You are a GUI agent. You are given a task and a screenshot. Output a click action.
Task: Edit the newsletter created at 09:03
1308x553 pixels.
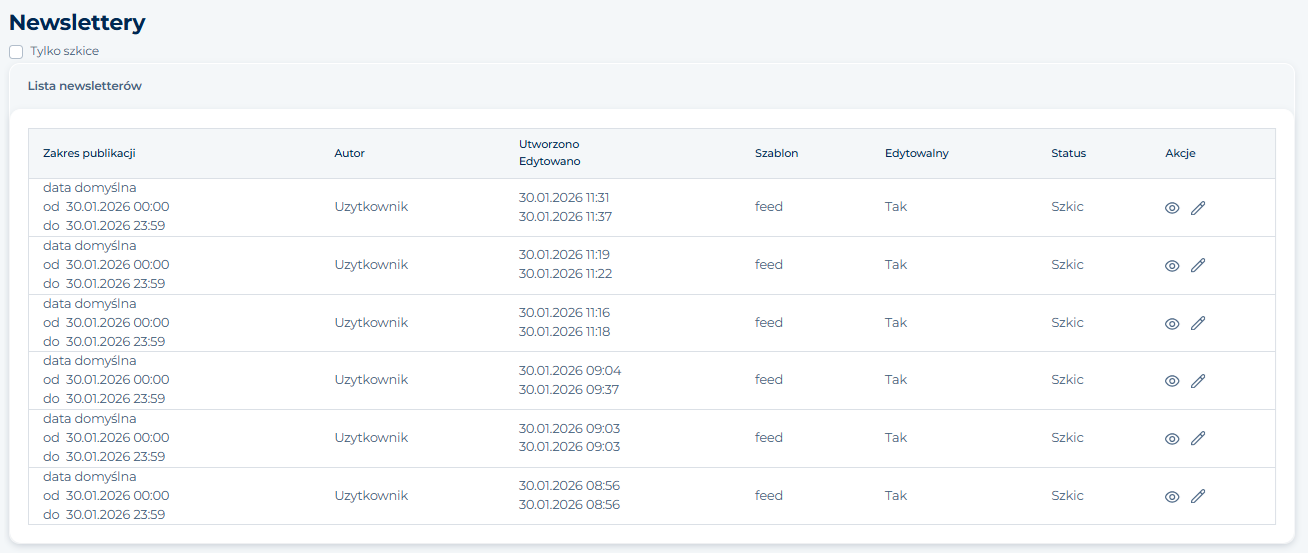1198,439
